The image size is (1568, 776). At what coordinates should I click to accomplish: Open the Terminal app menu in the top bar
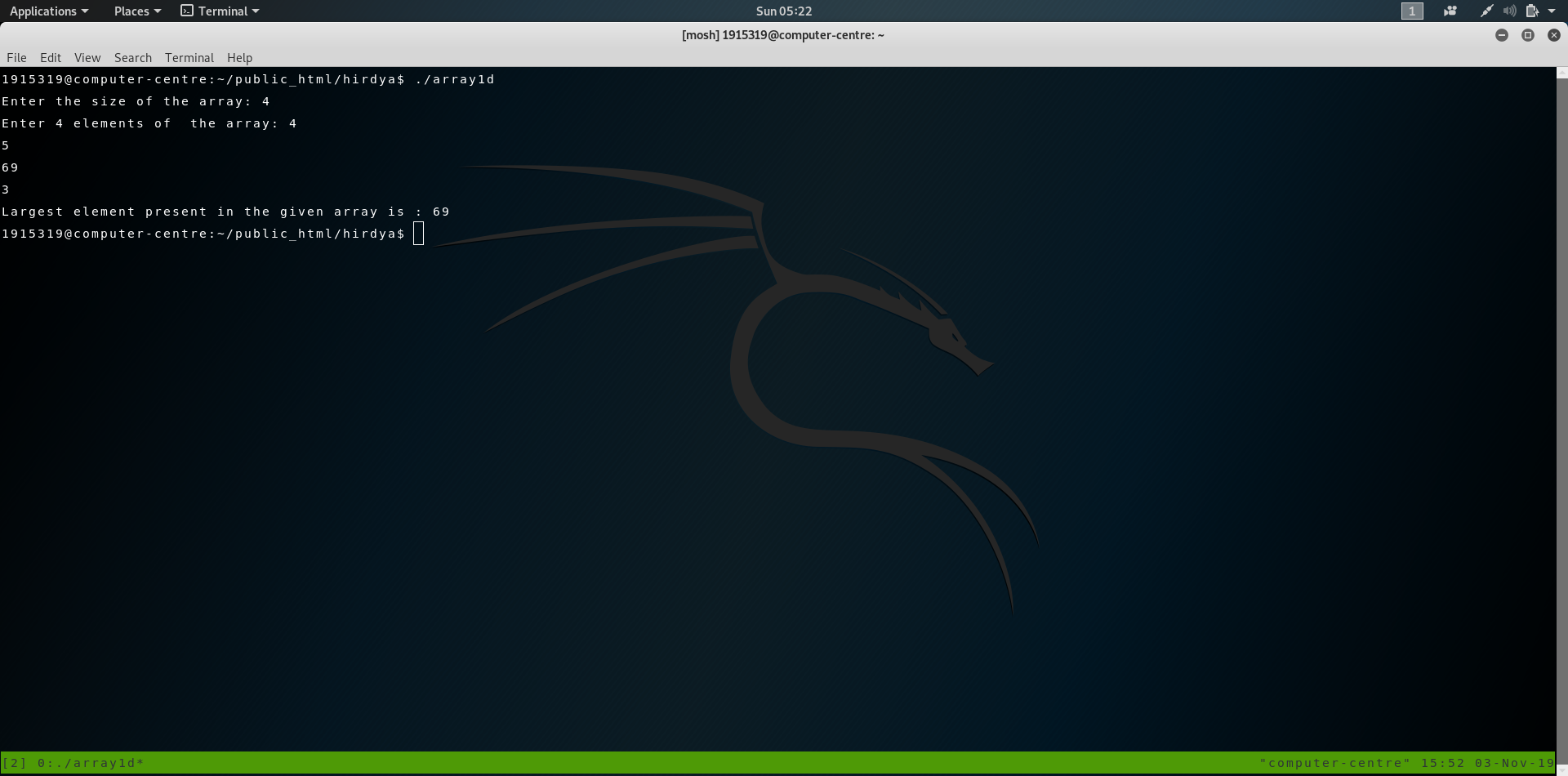coord(220,11)
